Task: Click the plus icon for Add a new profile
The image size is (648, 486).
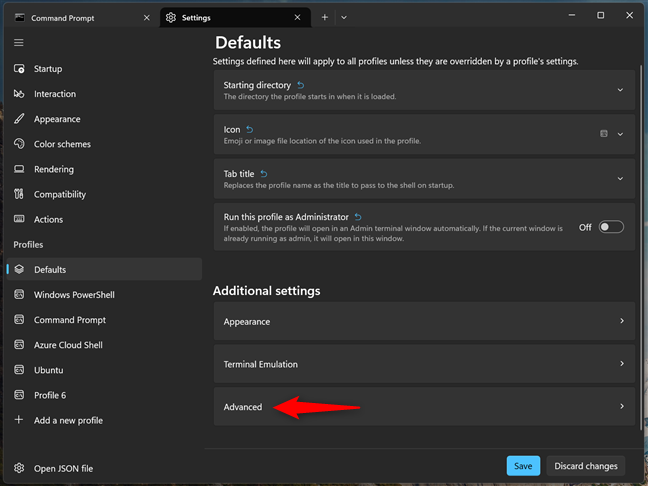Action: click(19, 420)
